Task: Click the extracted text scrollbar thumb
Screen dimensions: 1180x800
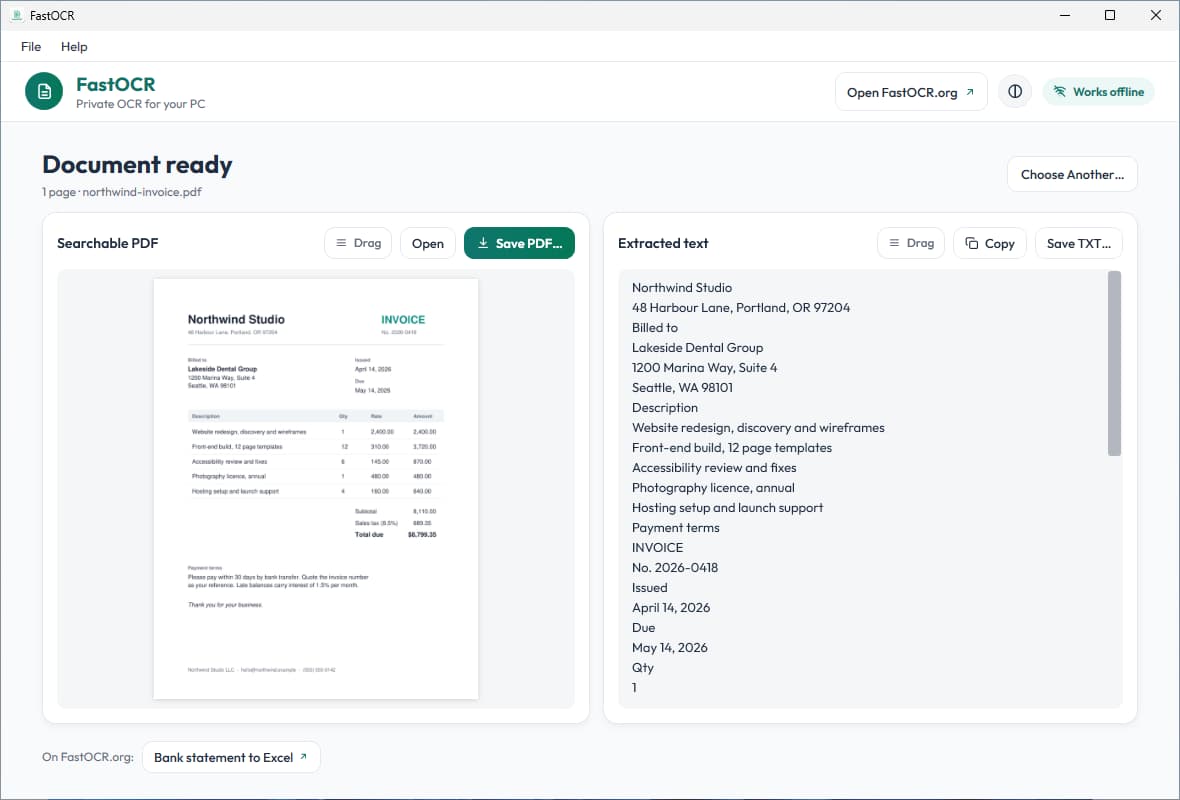Action: coord(1115,363)
